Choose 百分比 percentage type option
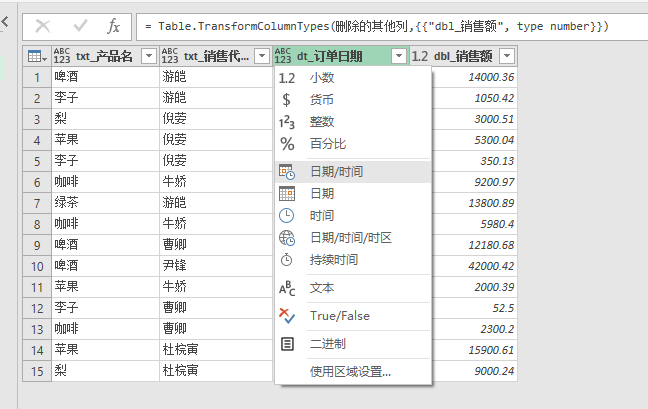This screenshot has width=648, height=409. [329, 144]
